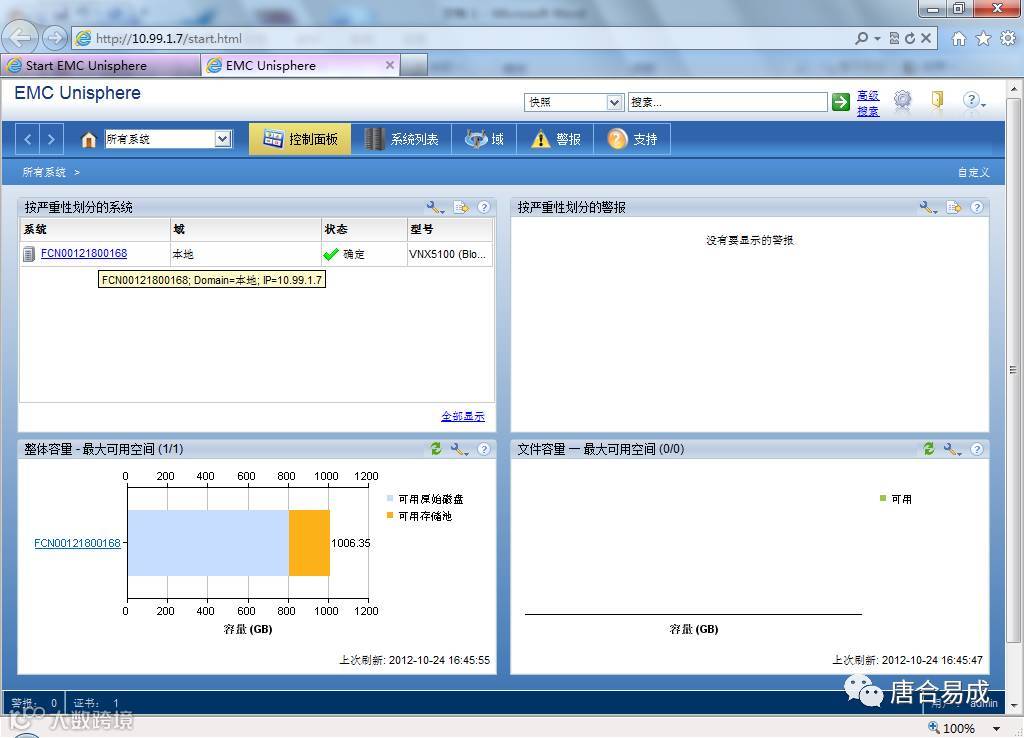Click the green search go arrow
Screen dimensions: 1024x738
coord(840,102)
